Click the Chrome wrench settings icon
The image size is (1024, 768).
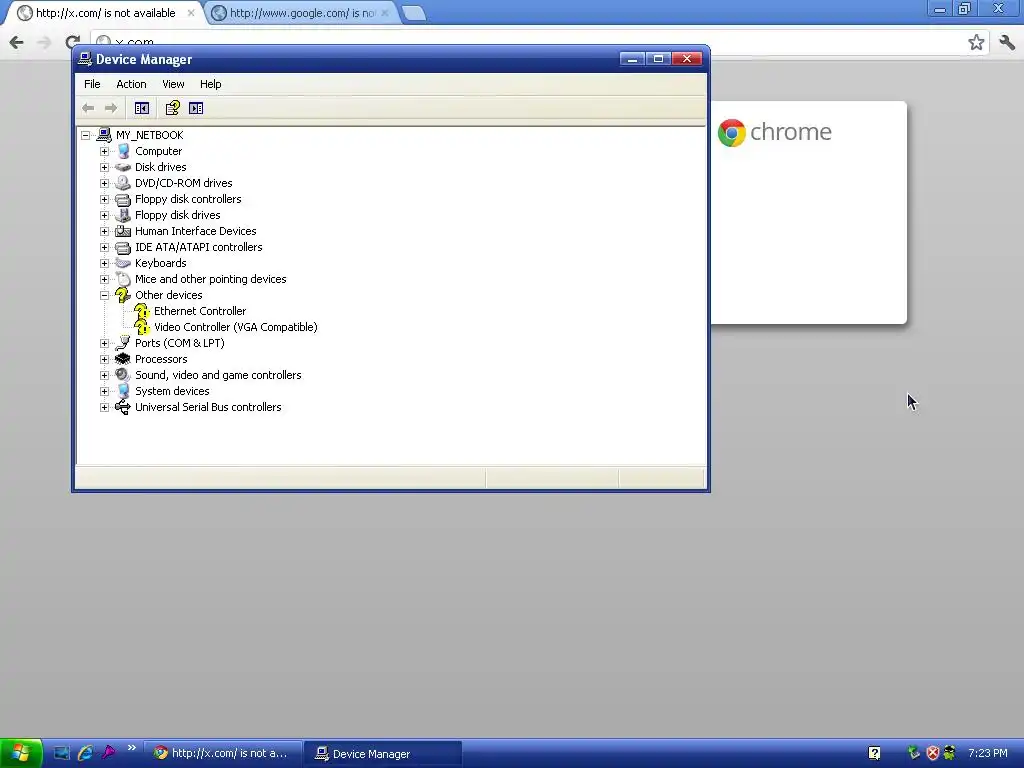[x=1006, y=42]
